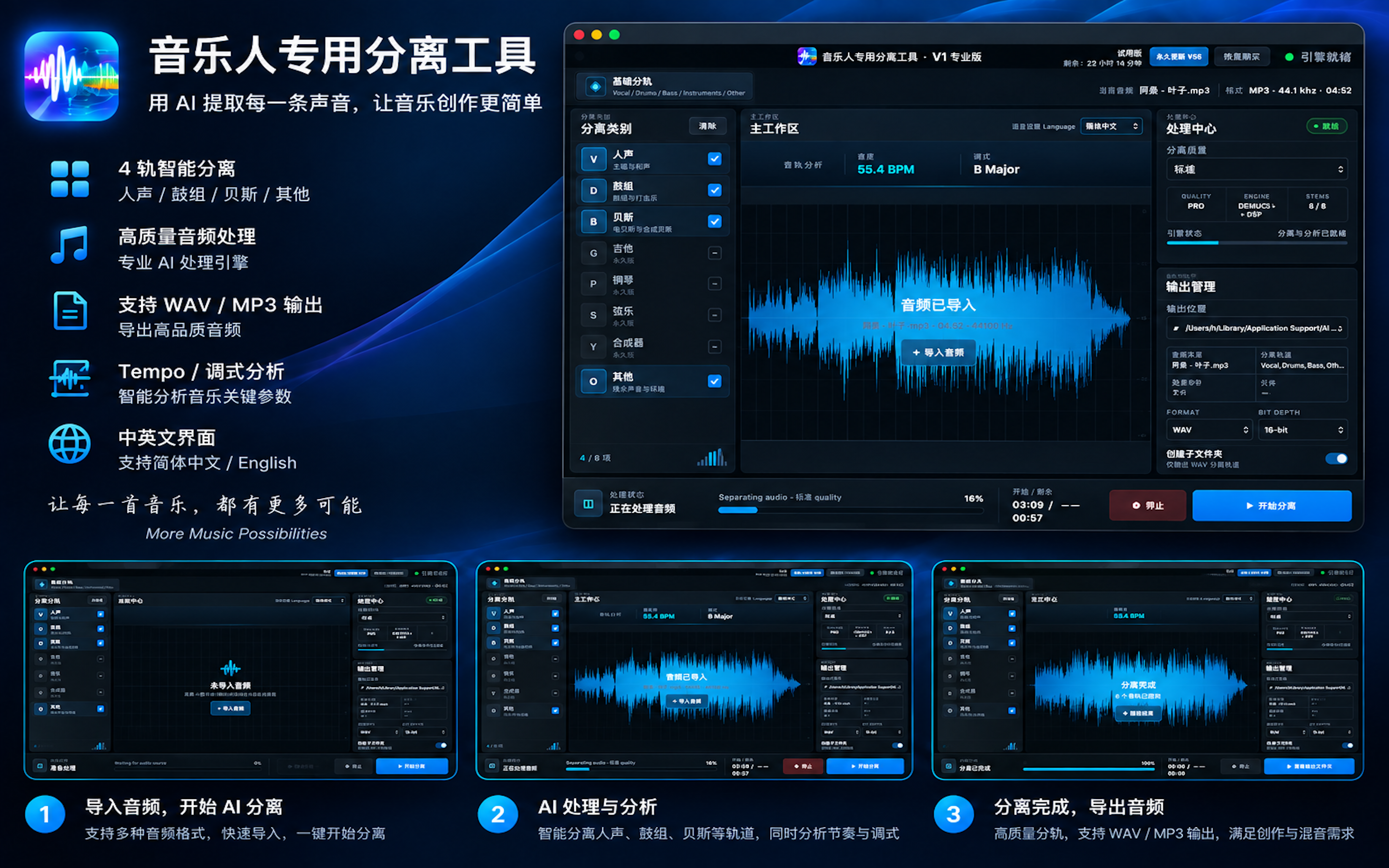
Task: Click the O icon of the 其他 track
Action: tap(594, 381)
